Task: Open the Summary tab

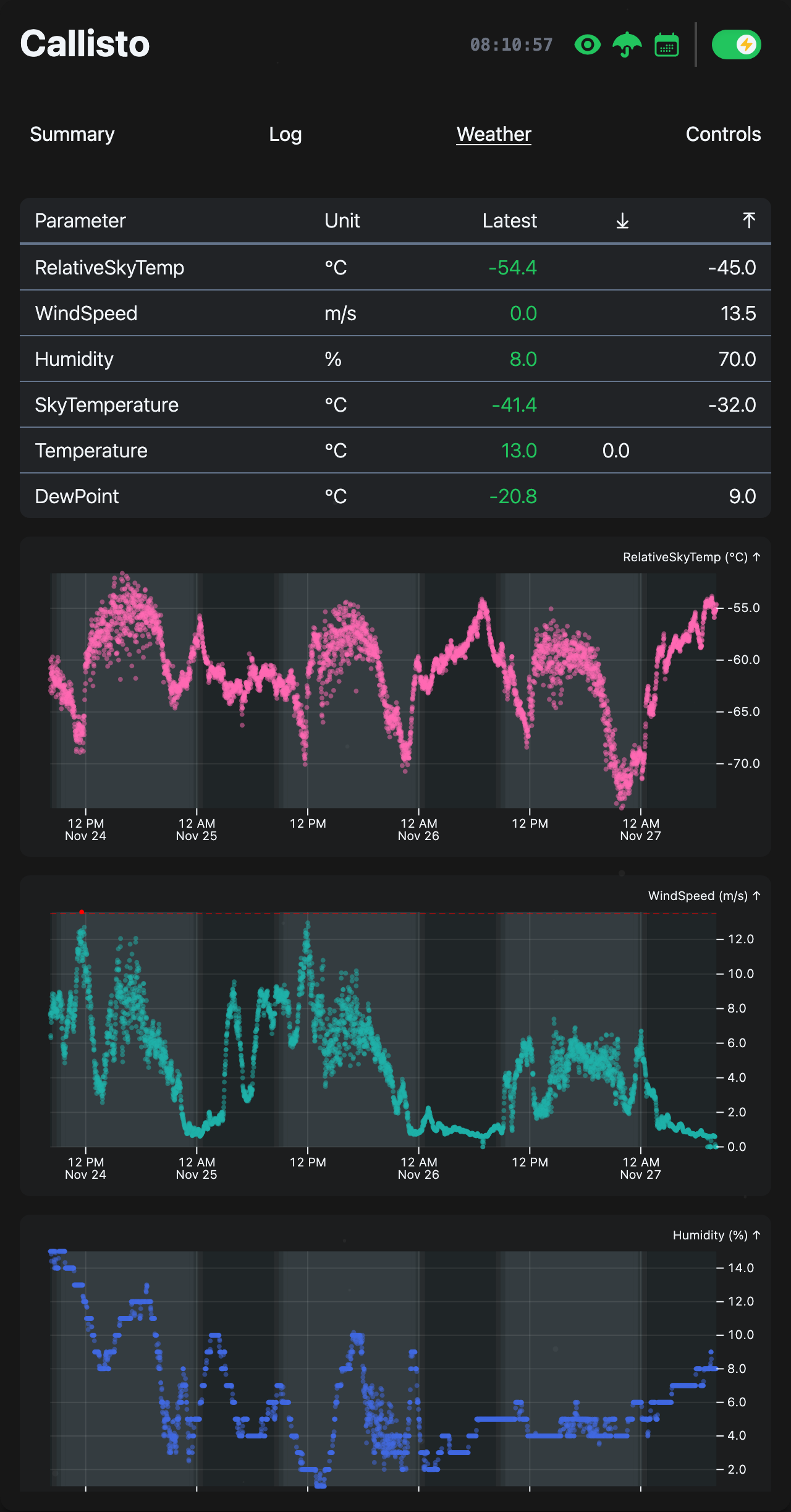Action: (x=72, y=134)
